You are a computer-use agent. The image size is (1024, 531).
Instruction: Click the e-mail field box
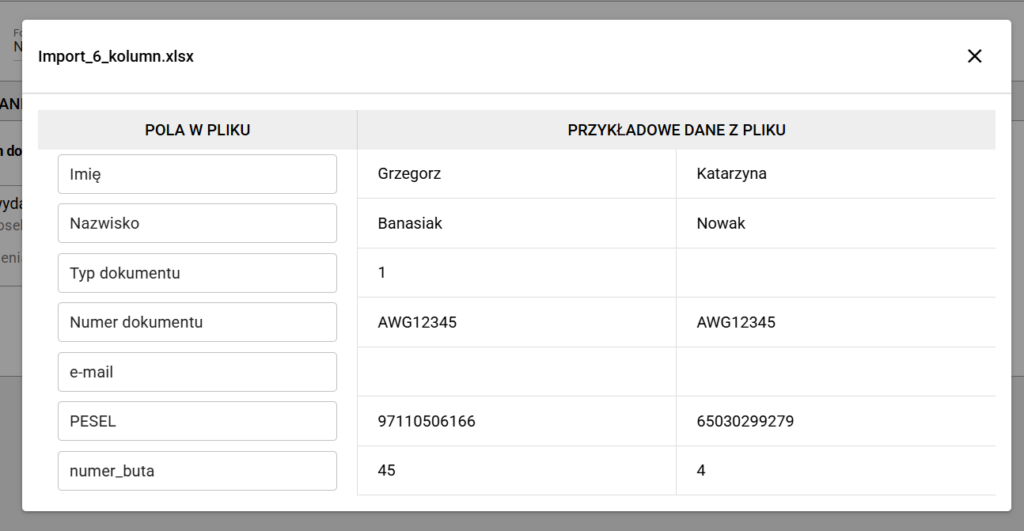tap(197, 372)
